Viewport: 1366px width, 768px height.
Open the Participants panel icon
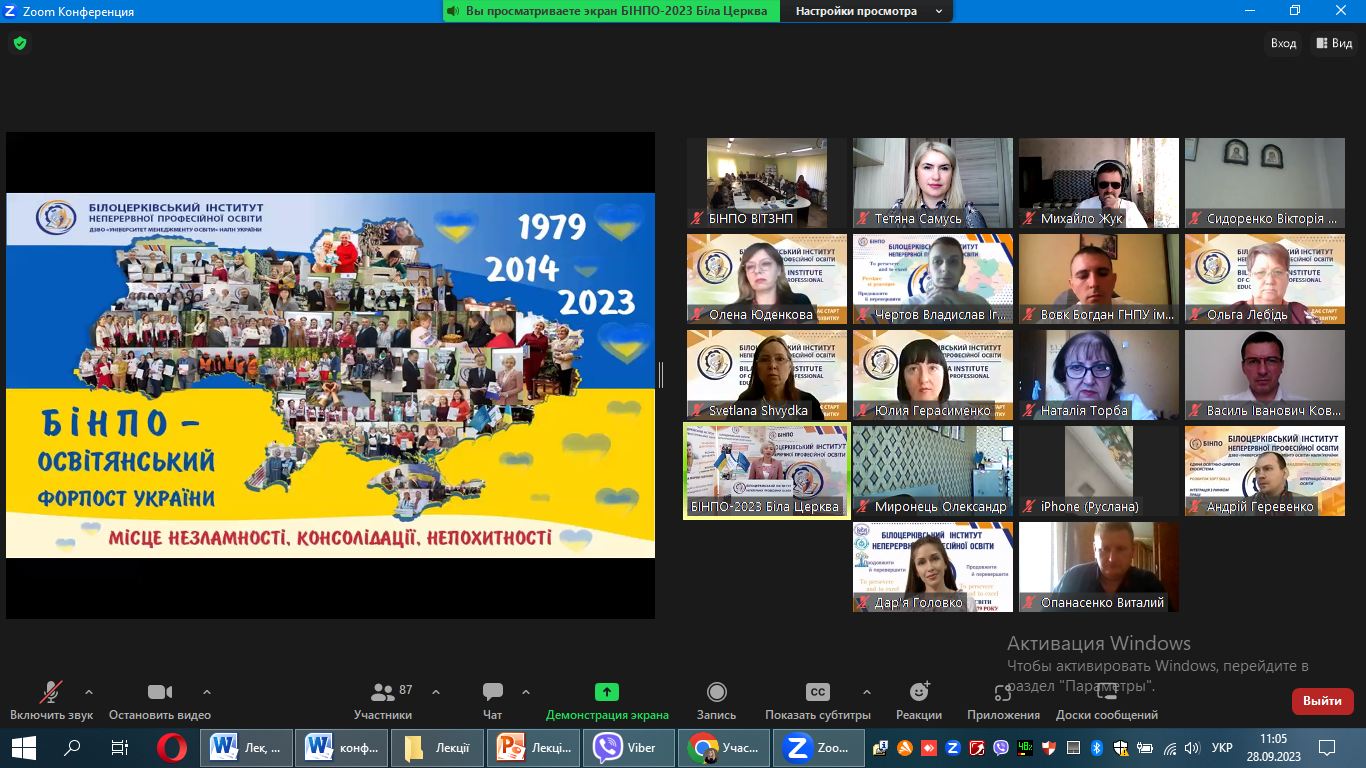(x=382, y=693)
